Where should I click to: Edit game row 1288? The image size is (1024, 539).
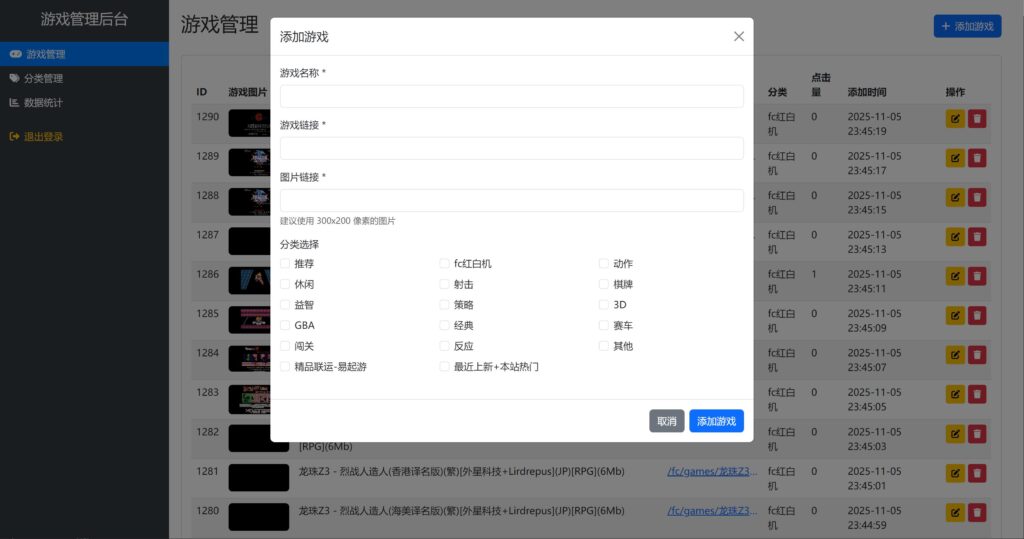click(955, 197)
